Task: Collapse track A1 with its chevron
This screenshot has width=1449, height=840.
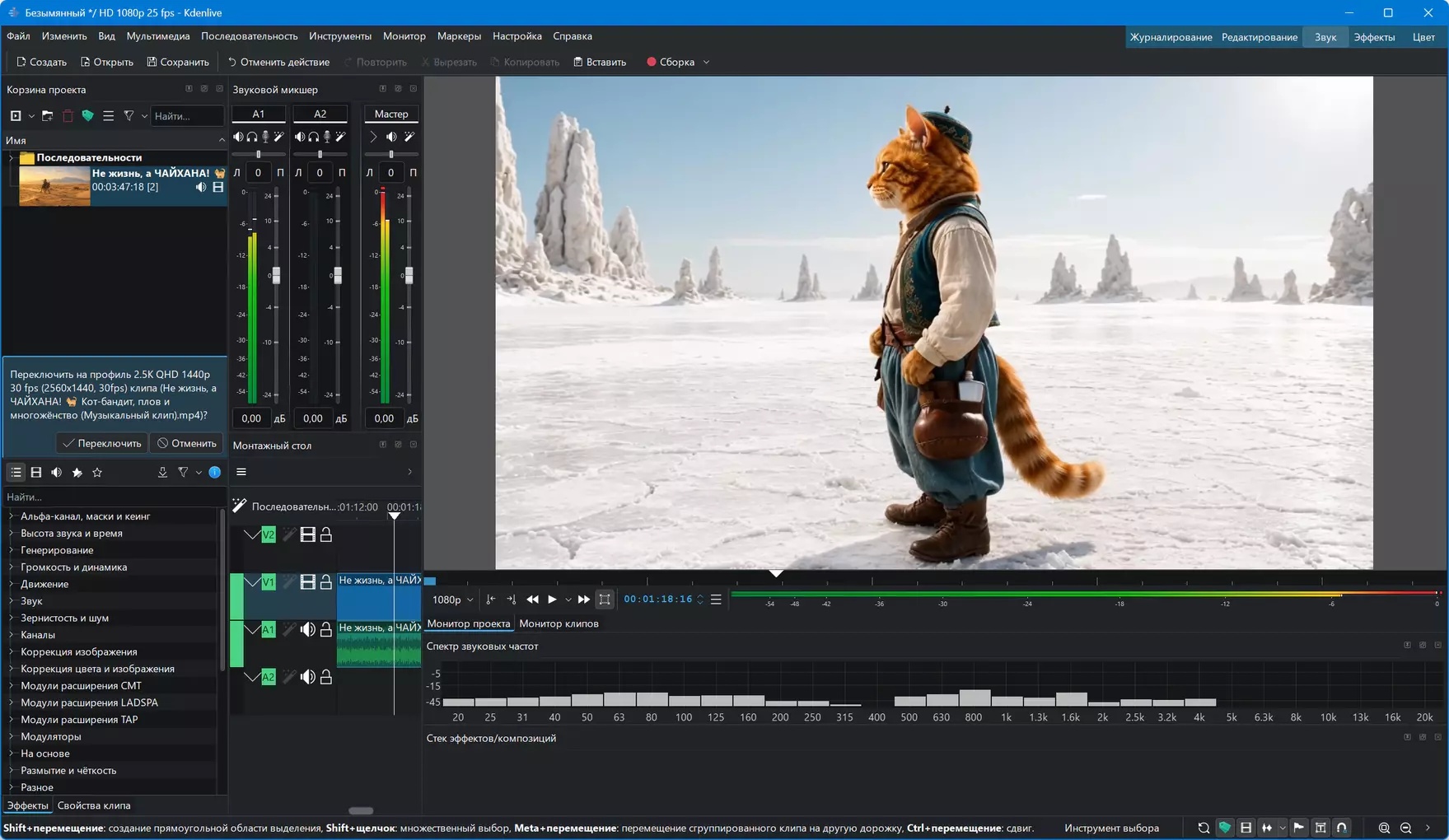Action: pyautogui.click(x=251, y=630)
